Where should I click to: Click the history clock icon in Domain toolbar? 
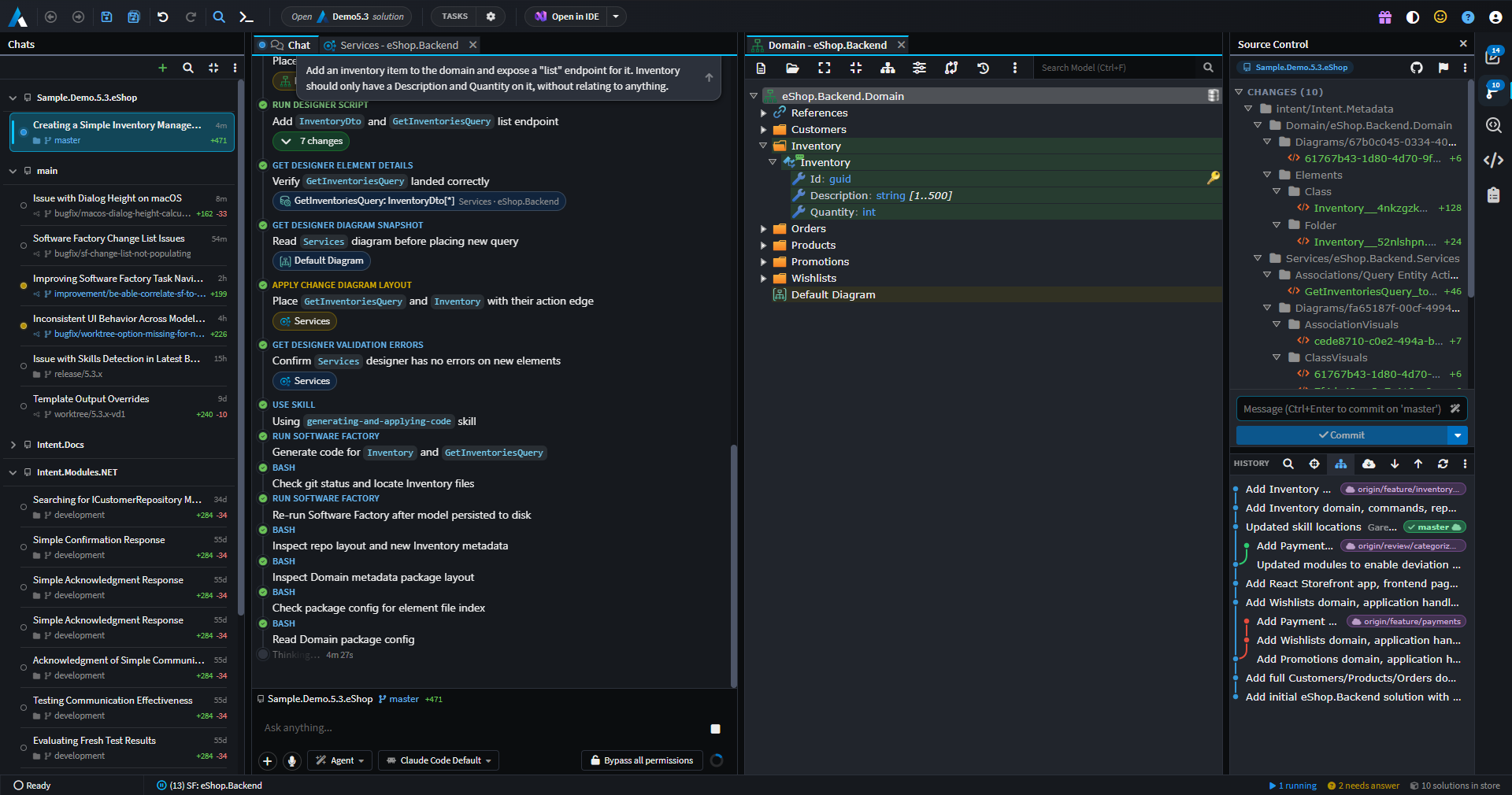983,68
